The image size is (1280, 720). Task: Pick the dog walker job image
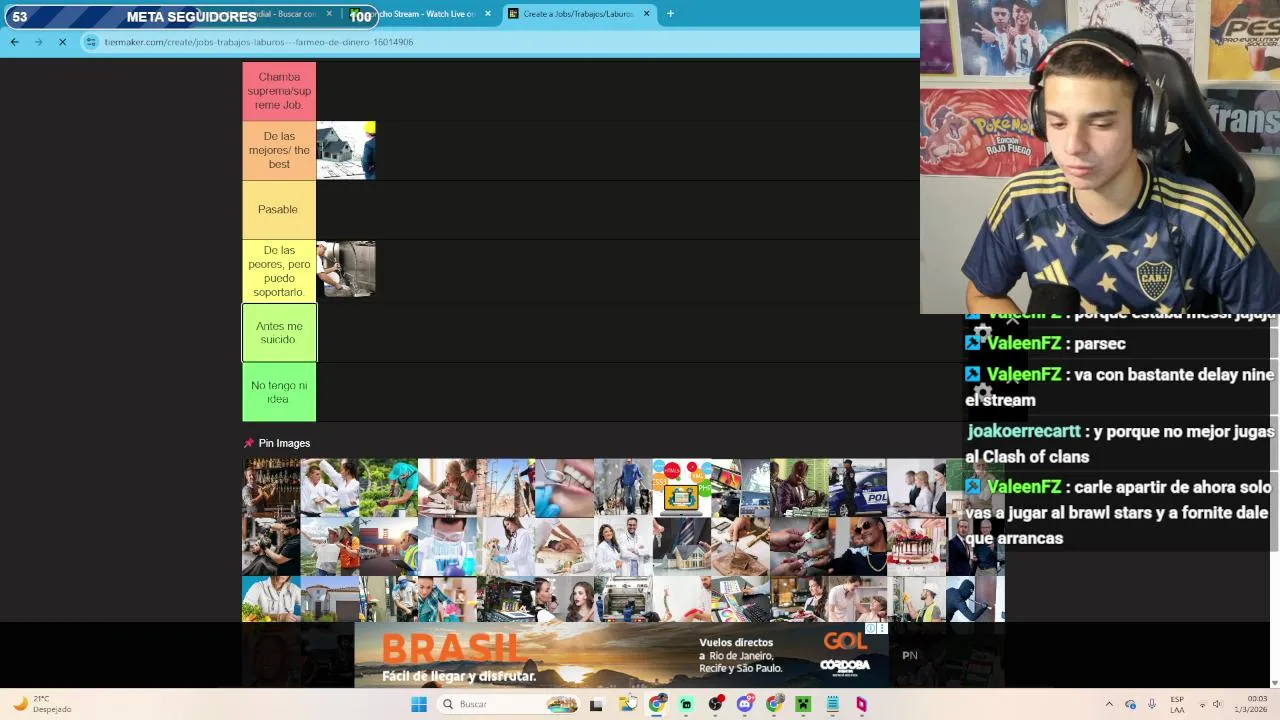[623, 488]
